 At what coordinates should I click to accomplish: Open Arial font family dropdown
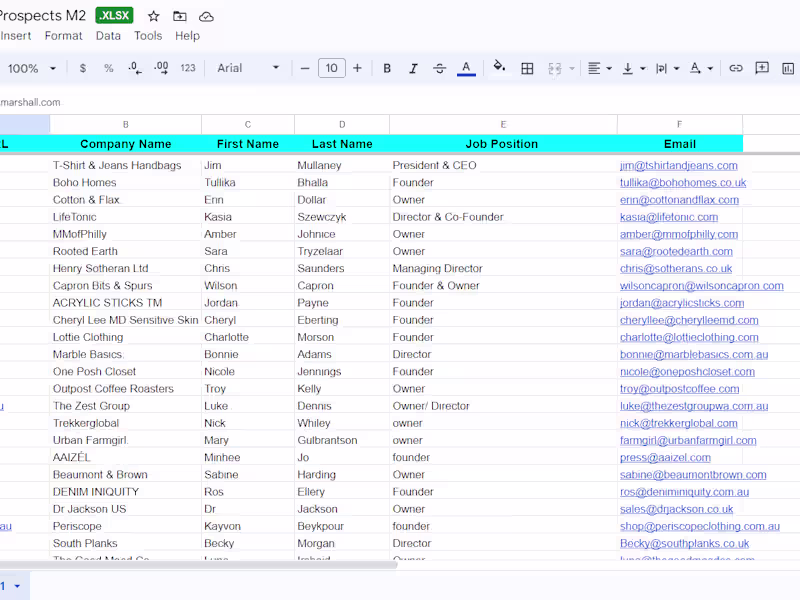click(x=248, y=68)
